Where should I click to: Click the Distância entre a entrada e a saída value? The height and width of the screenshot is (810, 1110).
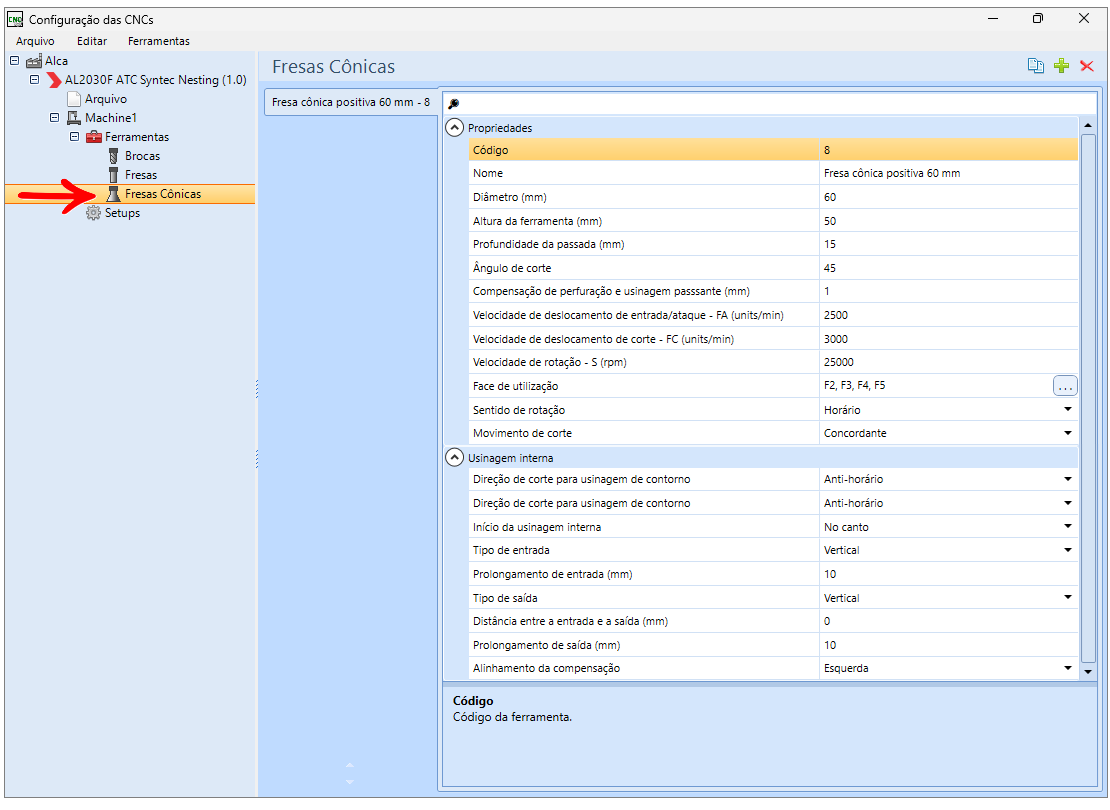point(949,621)
